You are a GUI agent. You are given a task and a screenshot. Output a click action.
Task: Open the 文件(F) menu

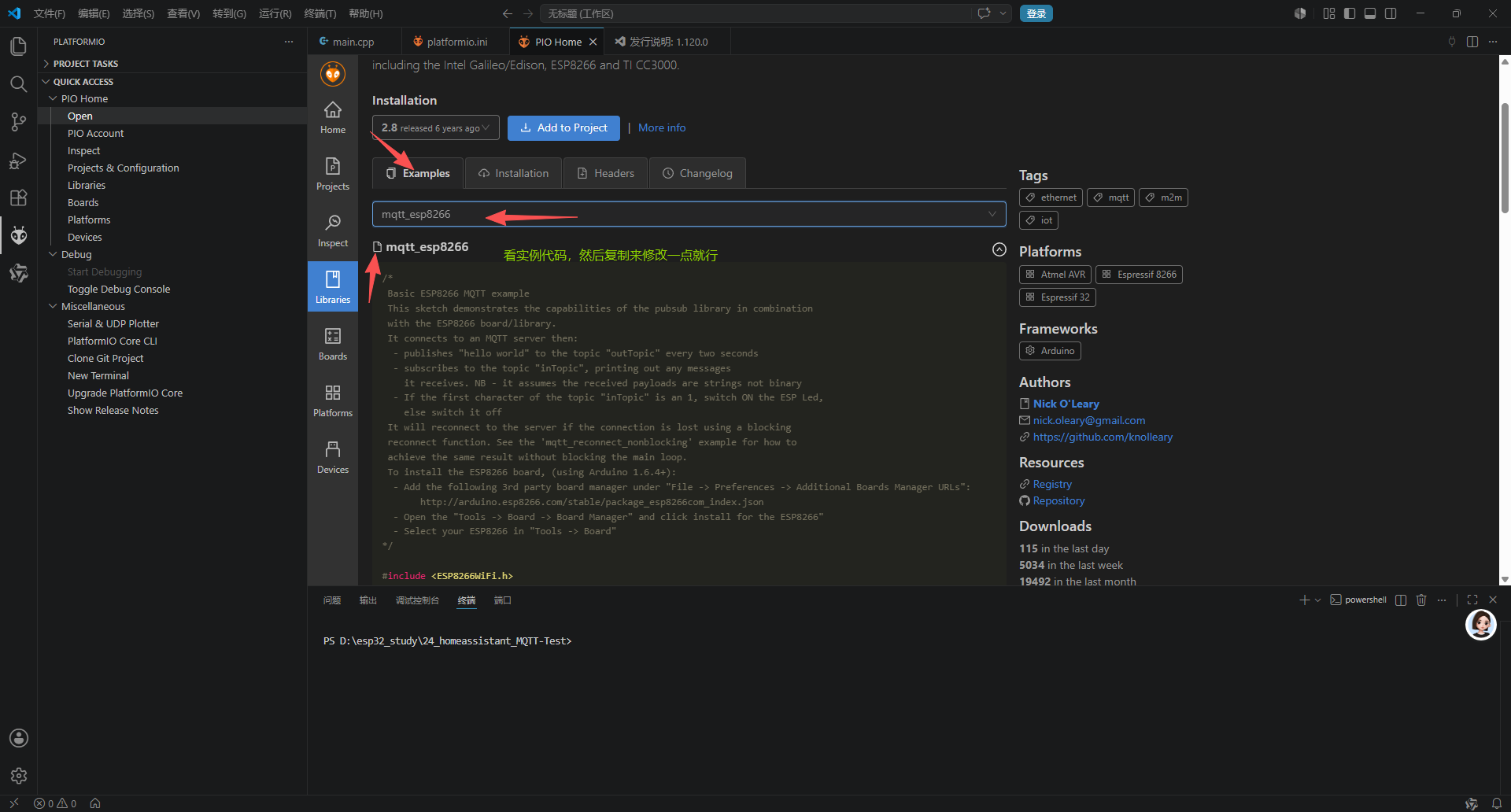(50, 13)
